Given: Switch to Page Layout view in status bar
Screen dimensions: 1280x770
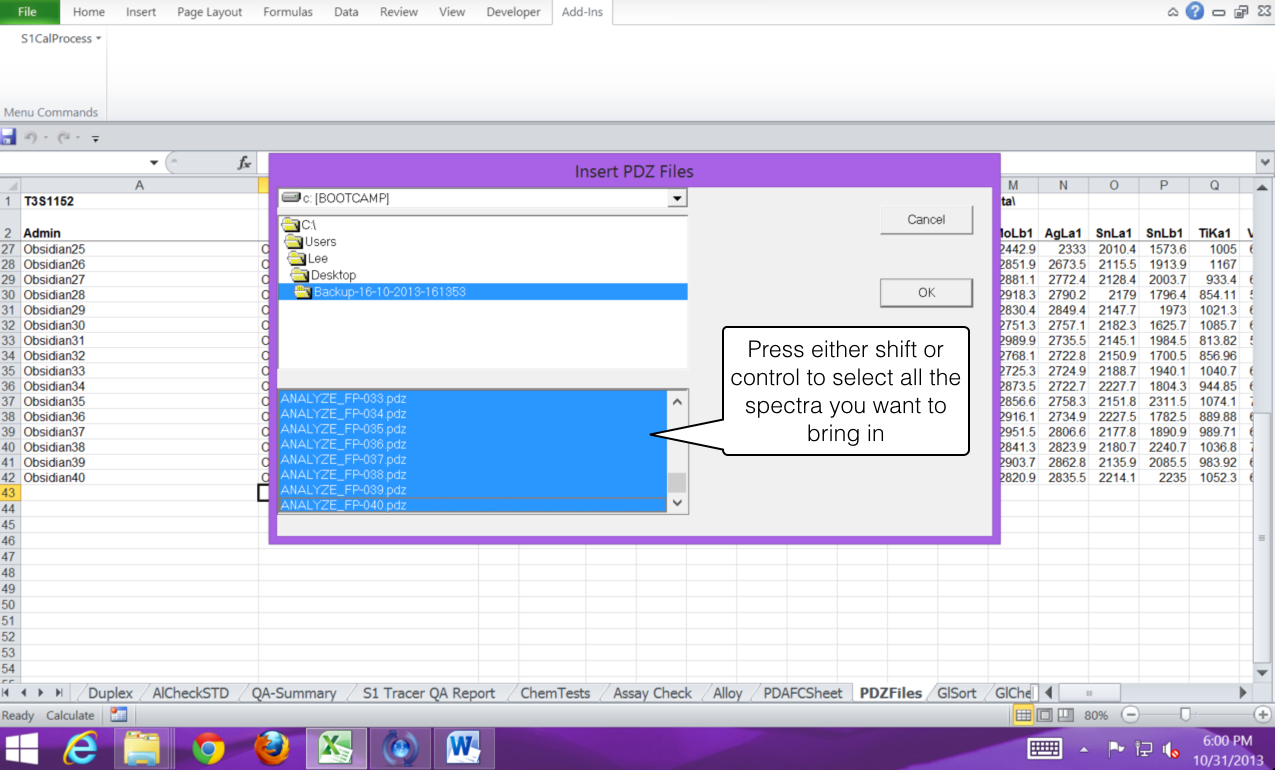Looking at the screenshot, I should click(x=1044, y=715).
